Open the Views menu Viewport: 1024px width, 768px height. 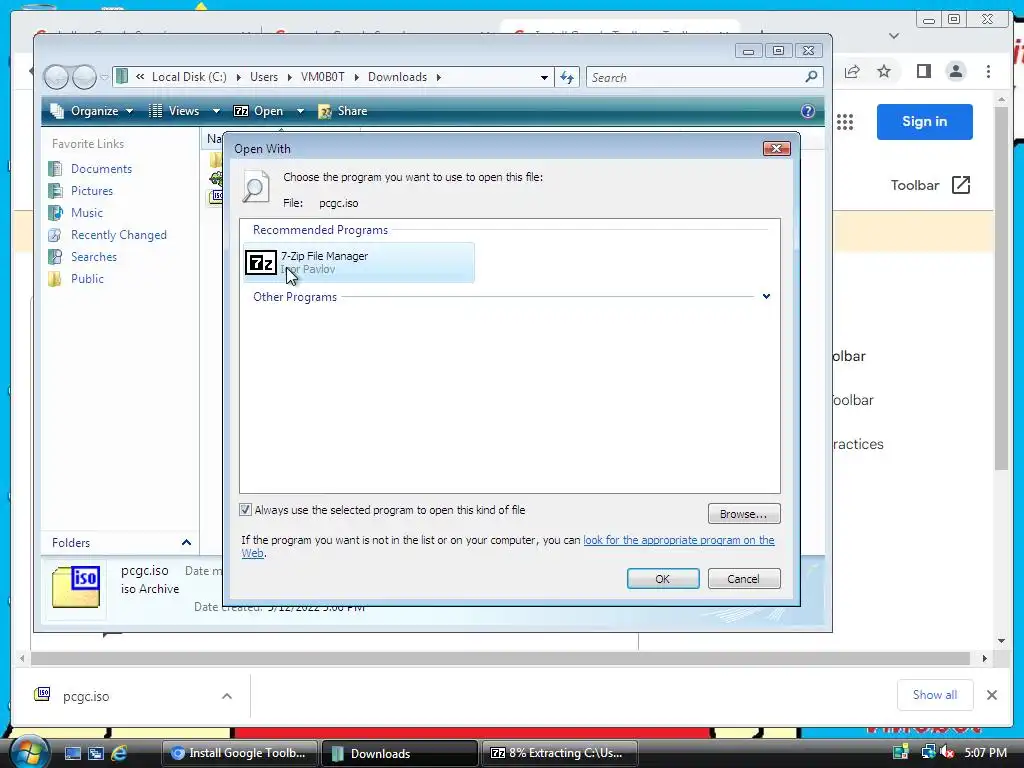coord(184,111)
